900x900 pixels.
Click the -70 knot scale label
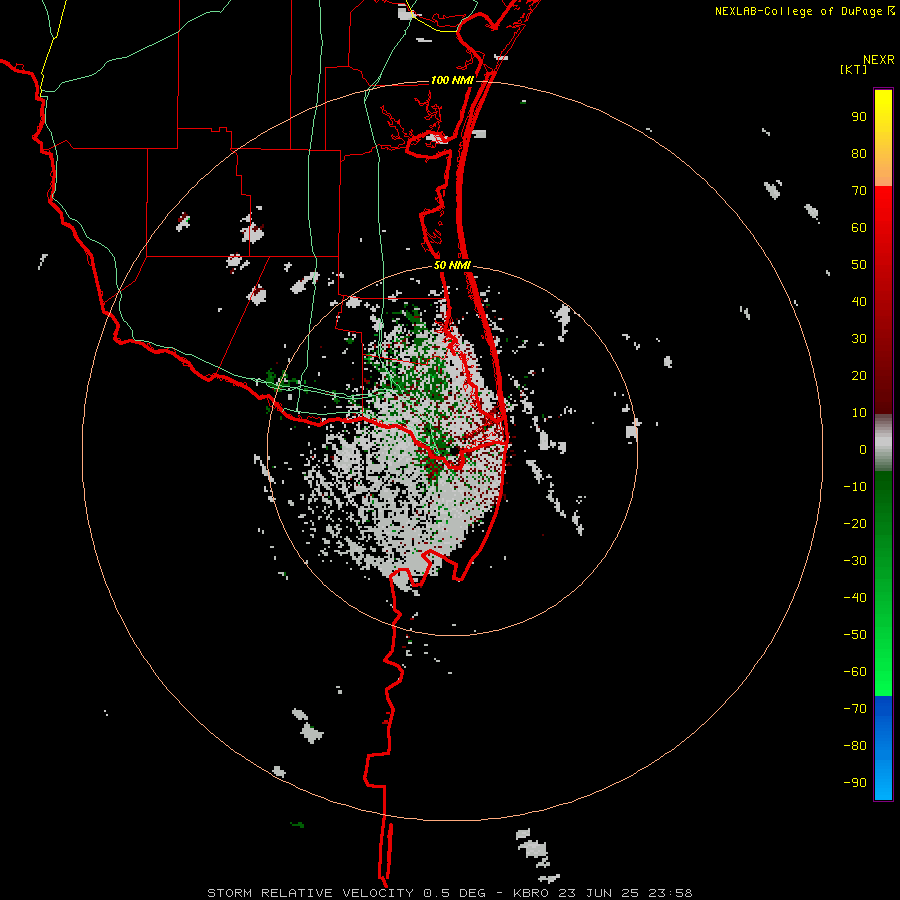[855, 709]
